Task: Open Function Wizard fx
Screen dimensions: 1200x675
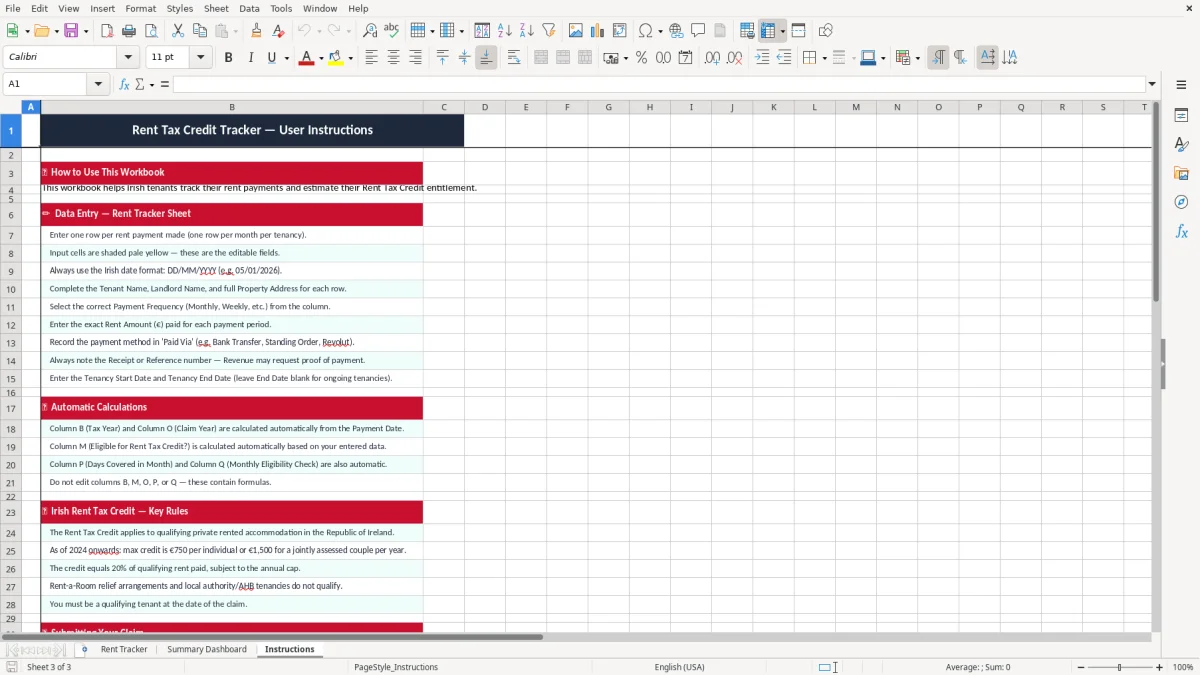Action: [x=124, y=84]
